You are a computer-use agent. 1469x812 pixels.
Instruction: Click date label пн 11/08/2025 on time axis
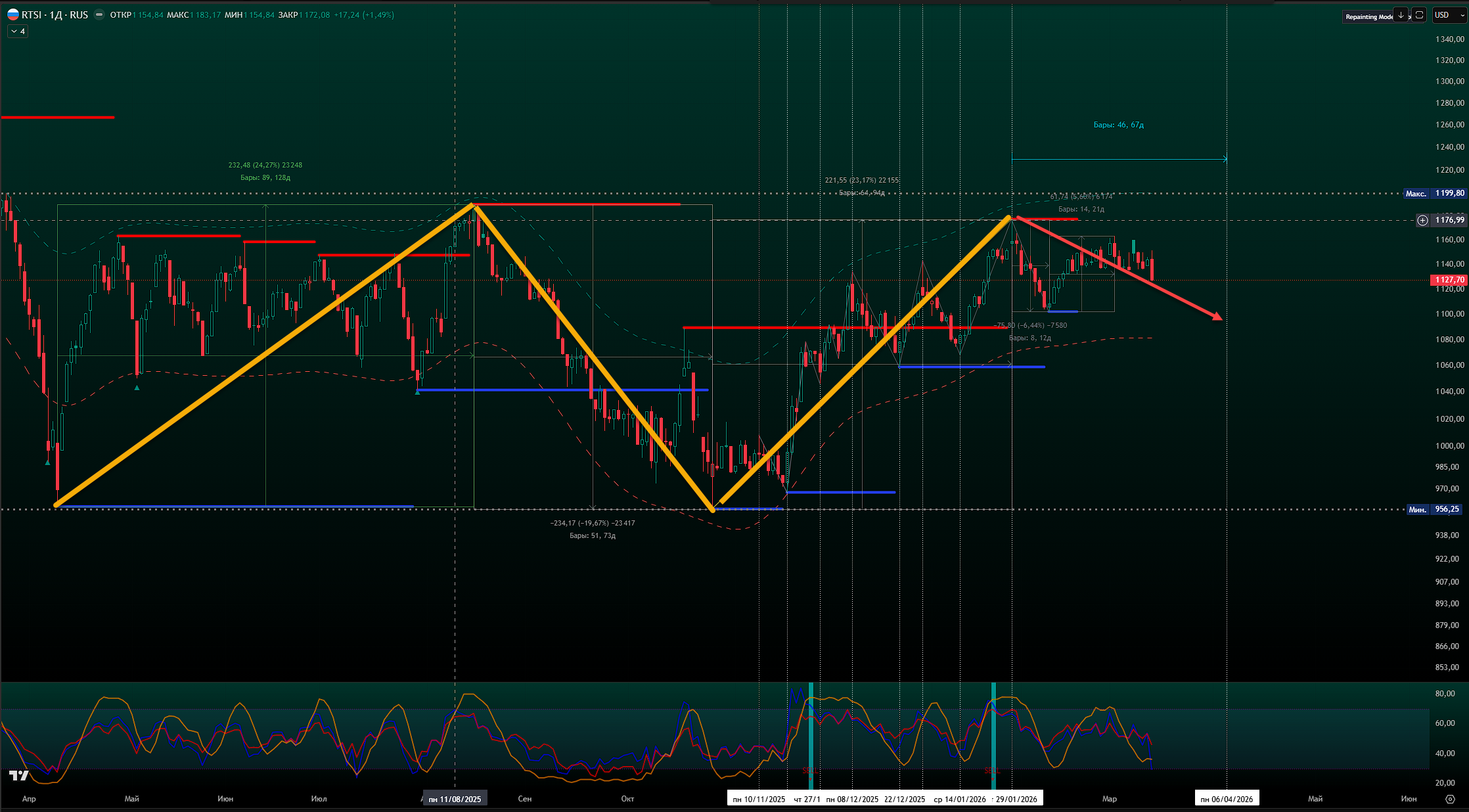(x=455, y=799)
